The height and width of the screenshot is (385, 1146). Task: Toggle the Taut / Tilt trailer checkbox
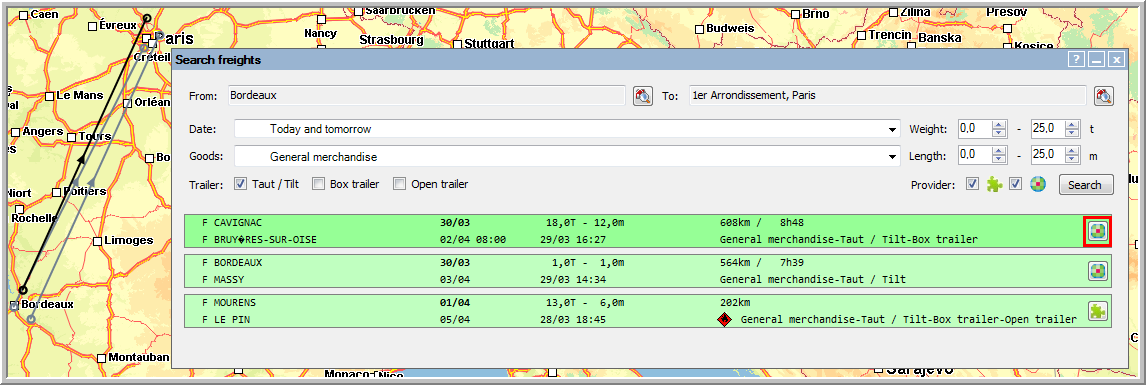240,184
